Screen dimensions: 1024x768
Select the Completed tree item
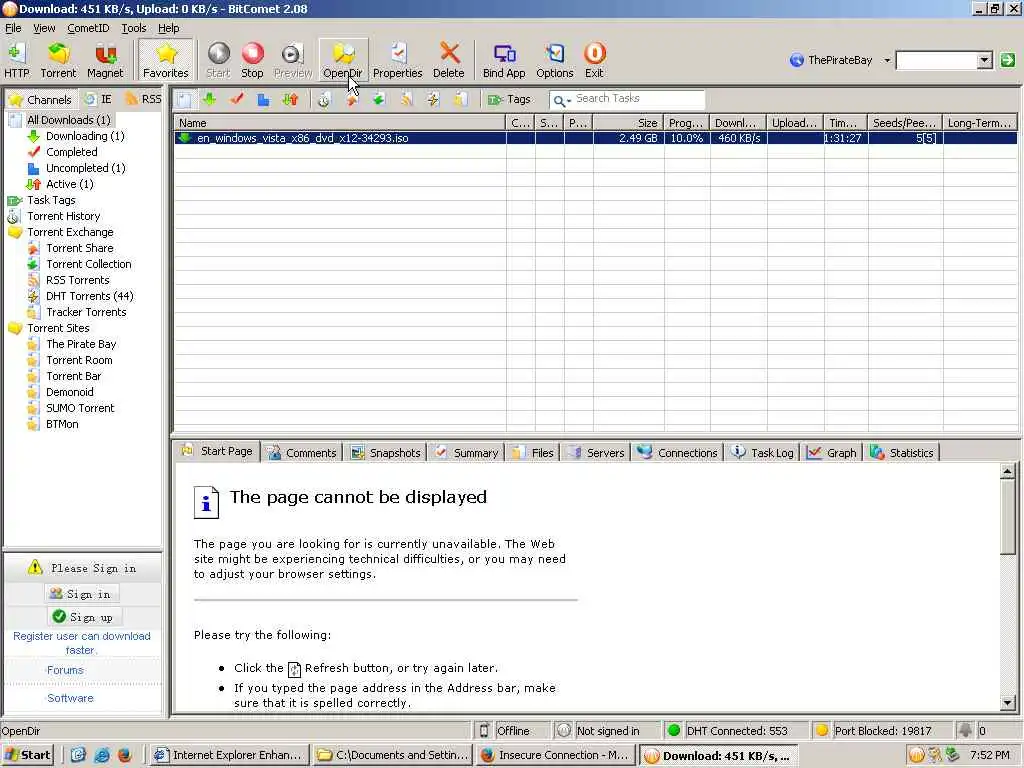(x=71, y=152)
